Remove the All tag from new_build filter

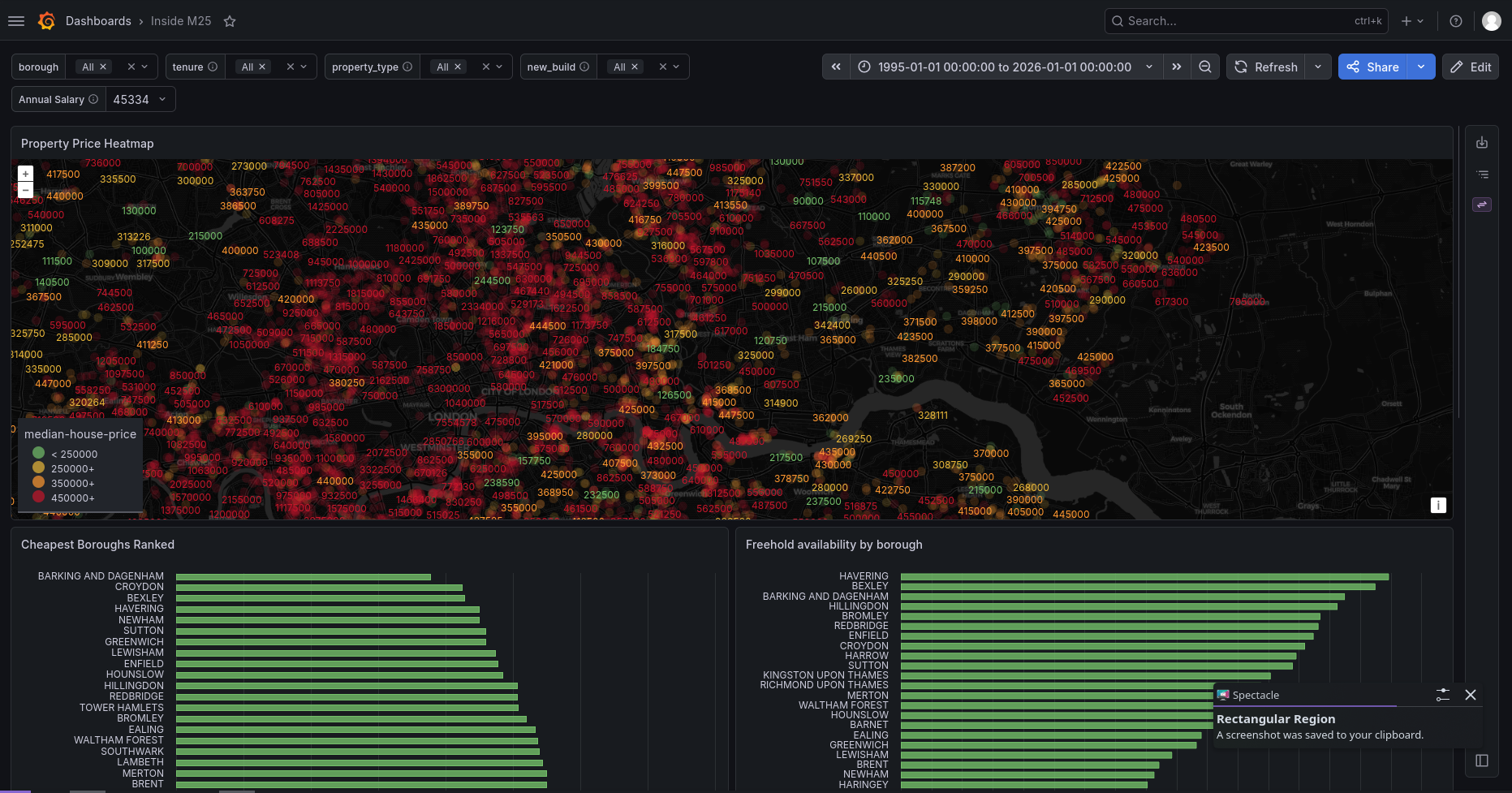coord(635,67)
